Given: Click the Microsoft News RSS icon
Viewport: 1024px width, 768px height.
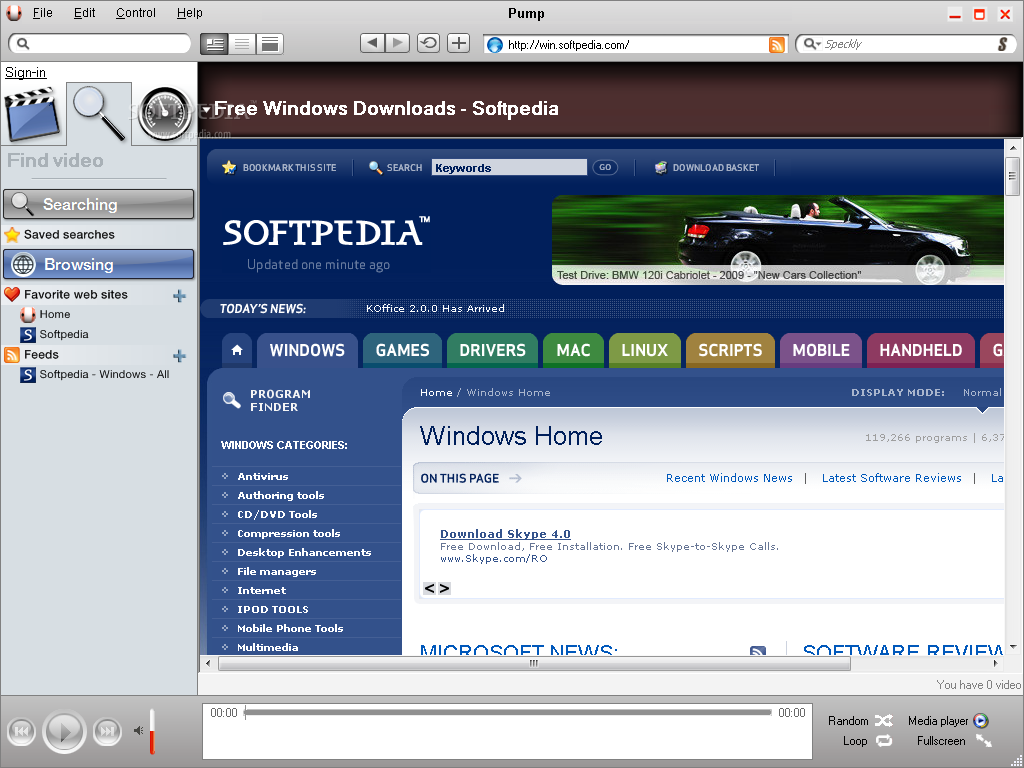Looking at the screenshot, I should pyautogui.click(x=758, y=650).
